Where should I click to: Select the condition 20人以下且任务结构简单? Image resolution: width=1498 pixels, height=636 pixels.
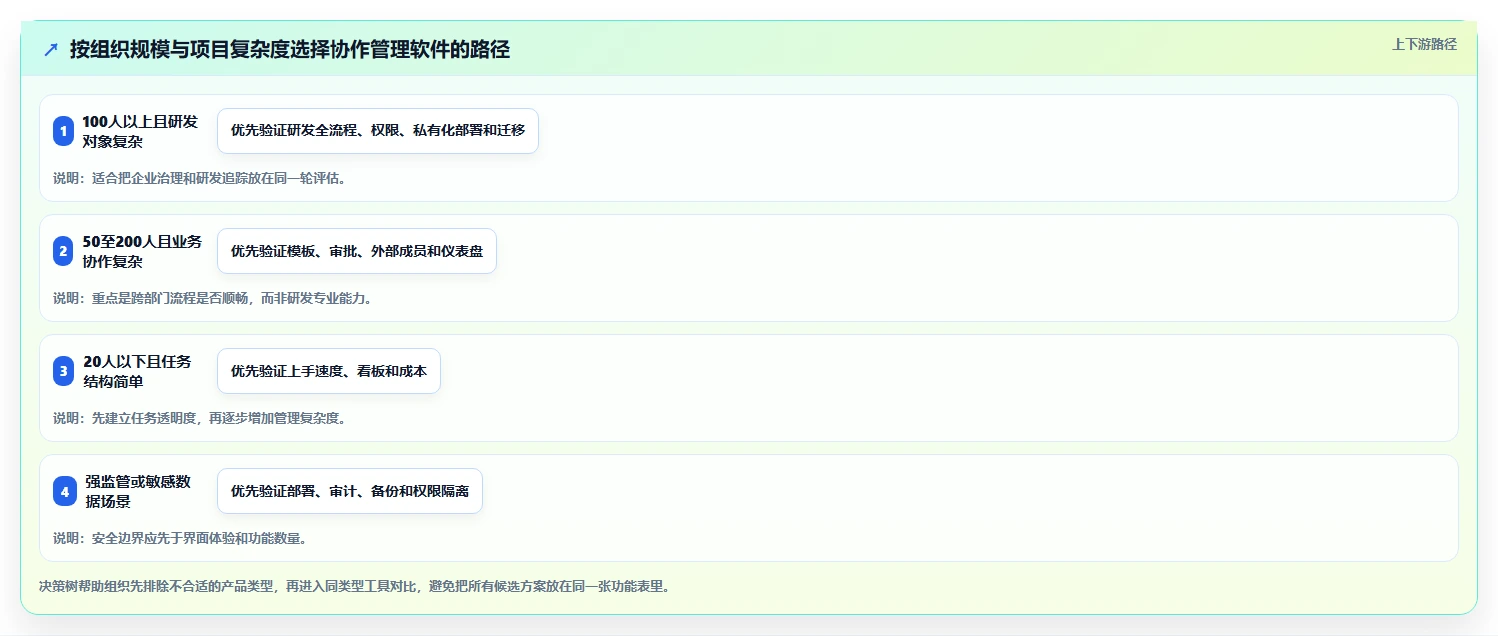(137, 371)
